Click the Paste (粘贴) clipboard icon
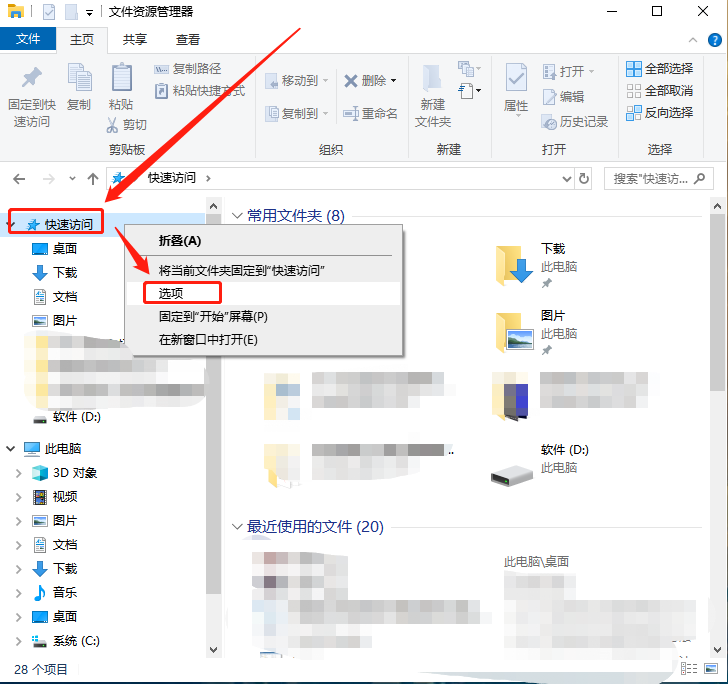728x684 pixels. (122, 77)
